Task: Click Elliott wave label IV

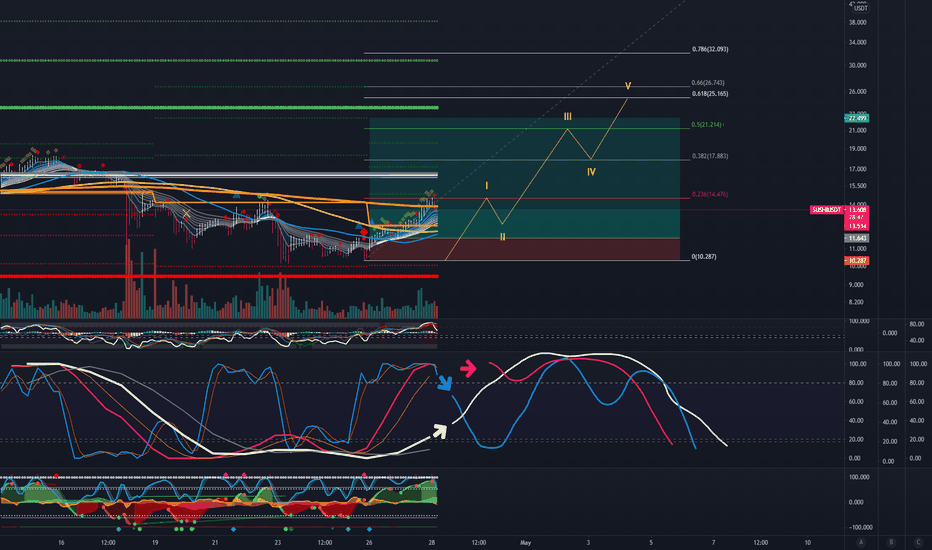Action: click(591, 172)
